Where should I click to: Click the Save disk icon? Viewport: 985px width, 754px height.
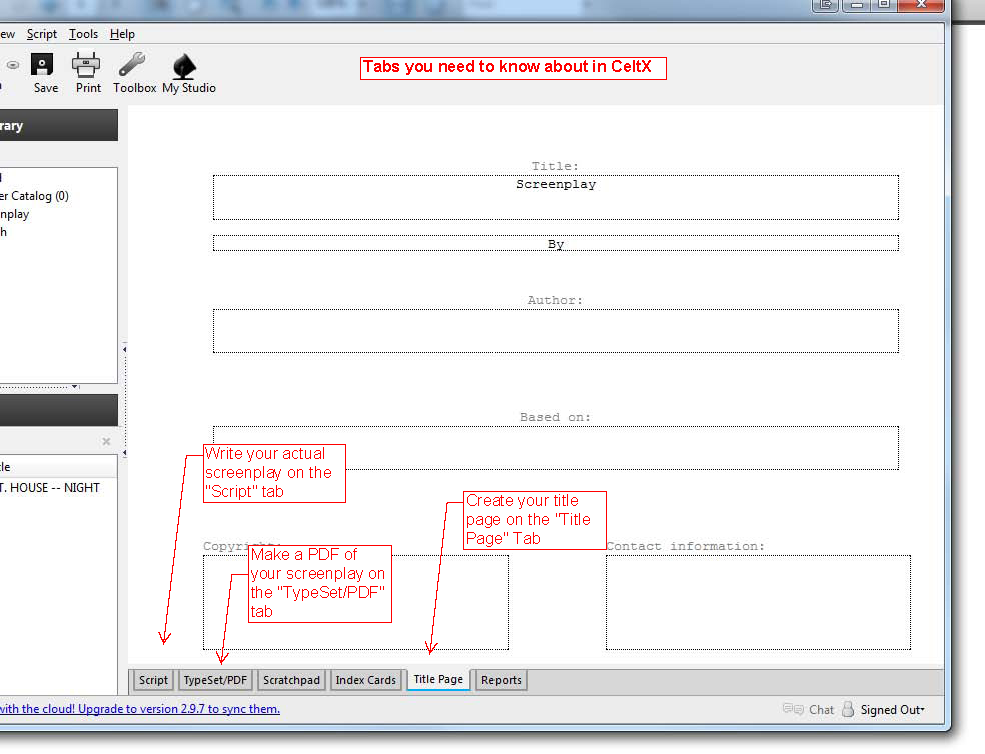[43, 65]
